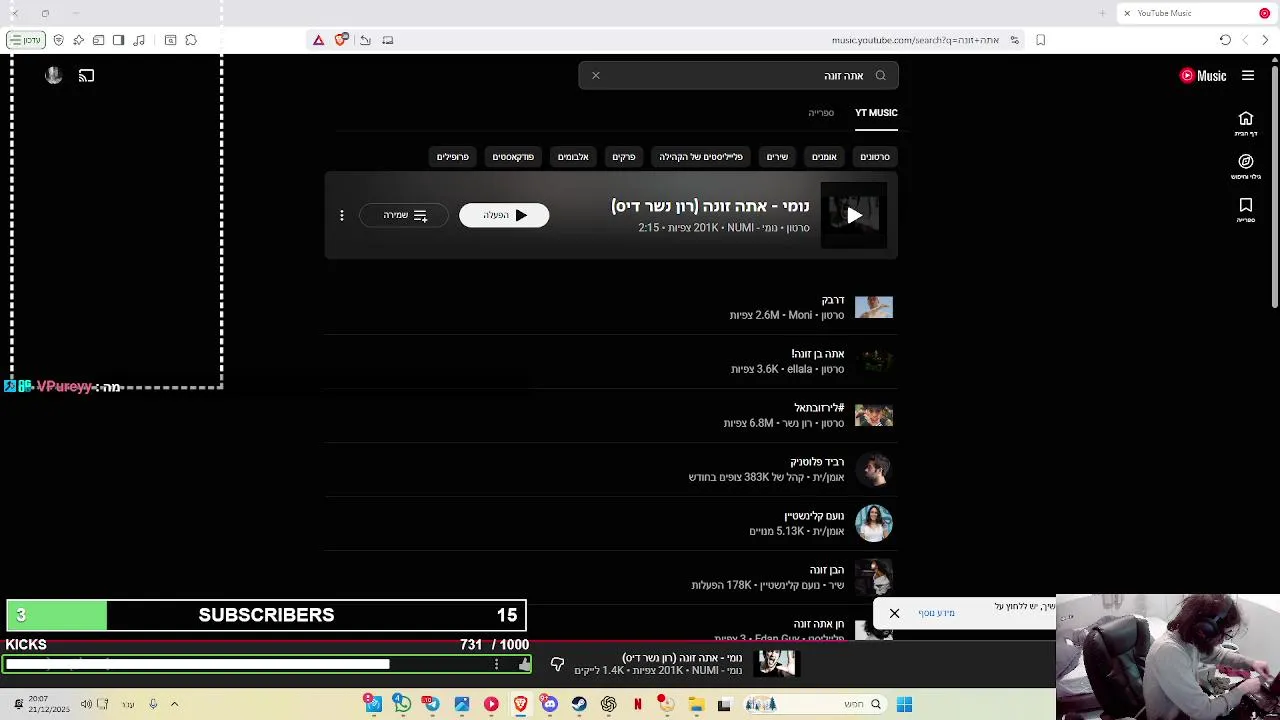Open artist נועם קלינשטיין

[x=610, y=523]
